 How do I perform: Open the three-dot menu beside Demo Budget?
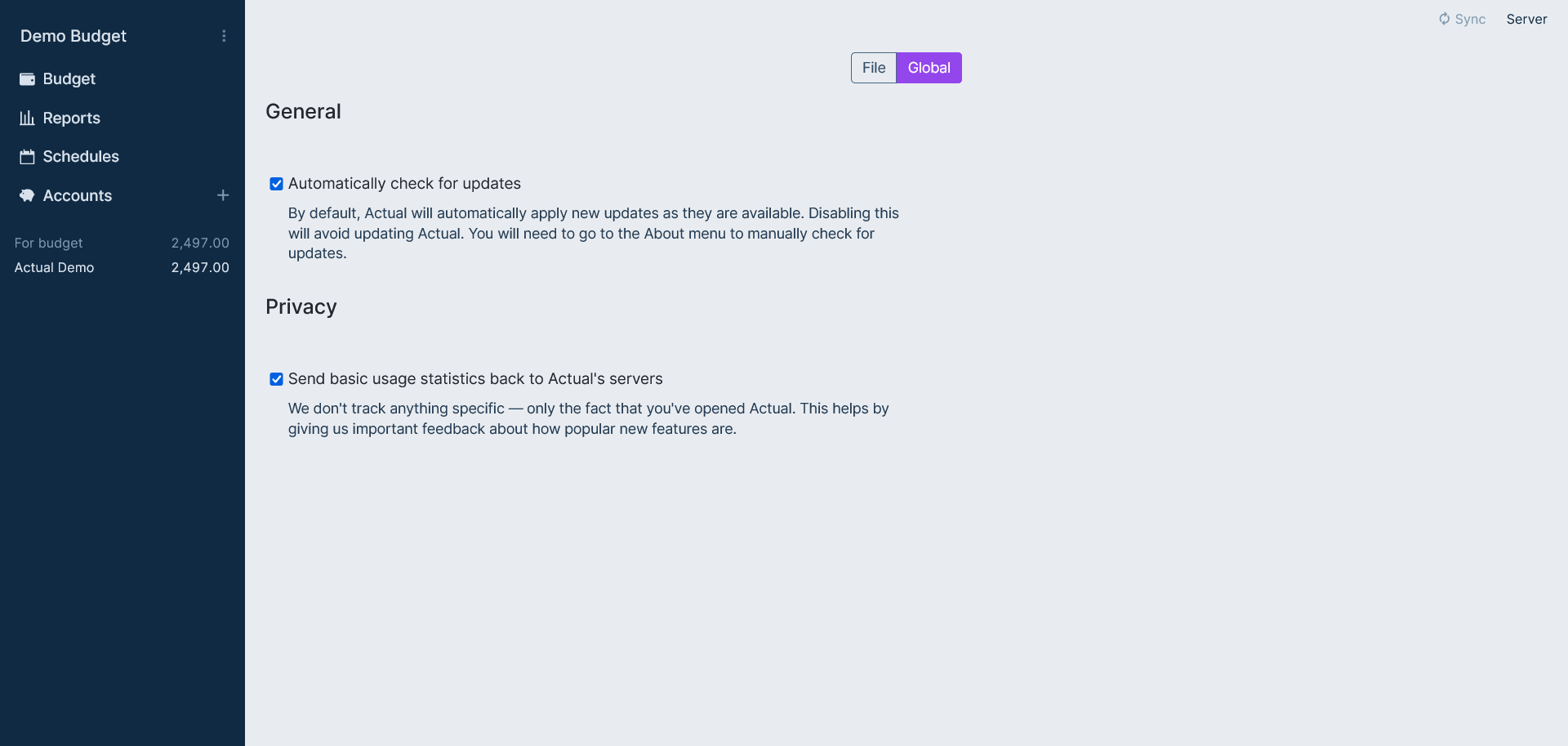click(x=224, y=36)
